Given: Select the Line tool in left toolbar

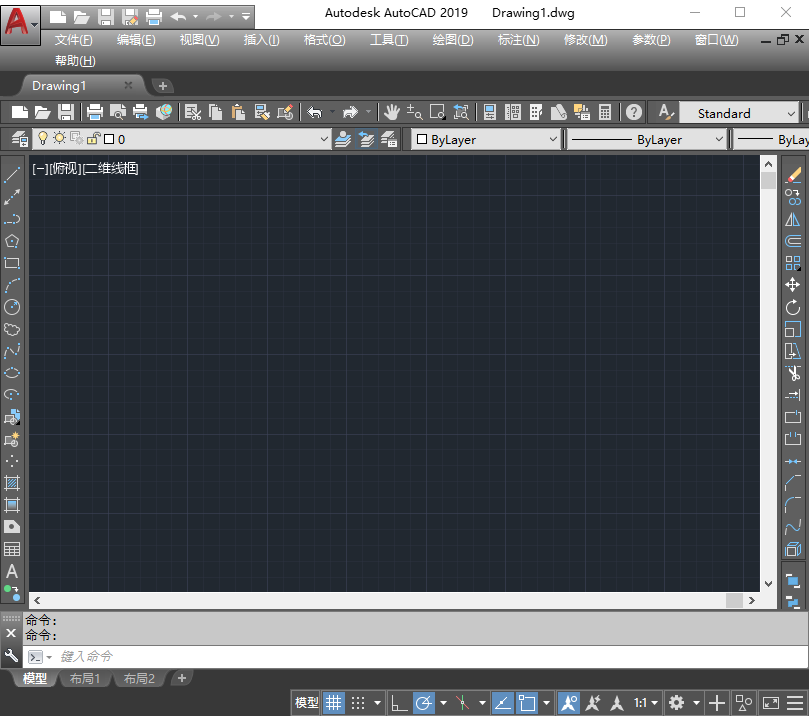Looking at the screenshot, I should (12, 175).
